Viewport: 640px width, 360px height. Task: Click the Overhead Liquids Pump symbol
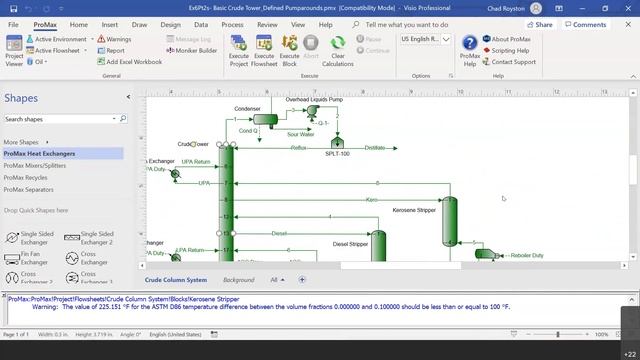[x=313, y=111]
